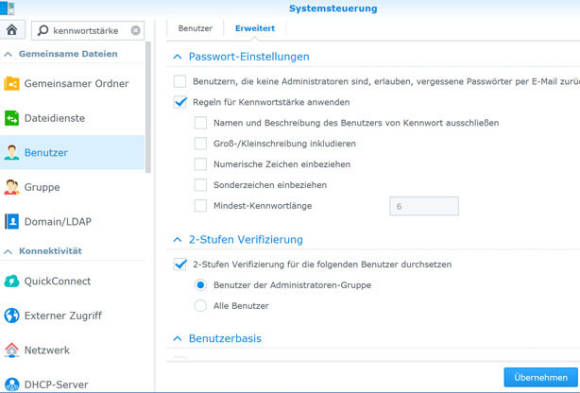Check Mindest-Kennwortlänge option

[200, 205]
